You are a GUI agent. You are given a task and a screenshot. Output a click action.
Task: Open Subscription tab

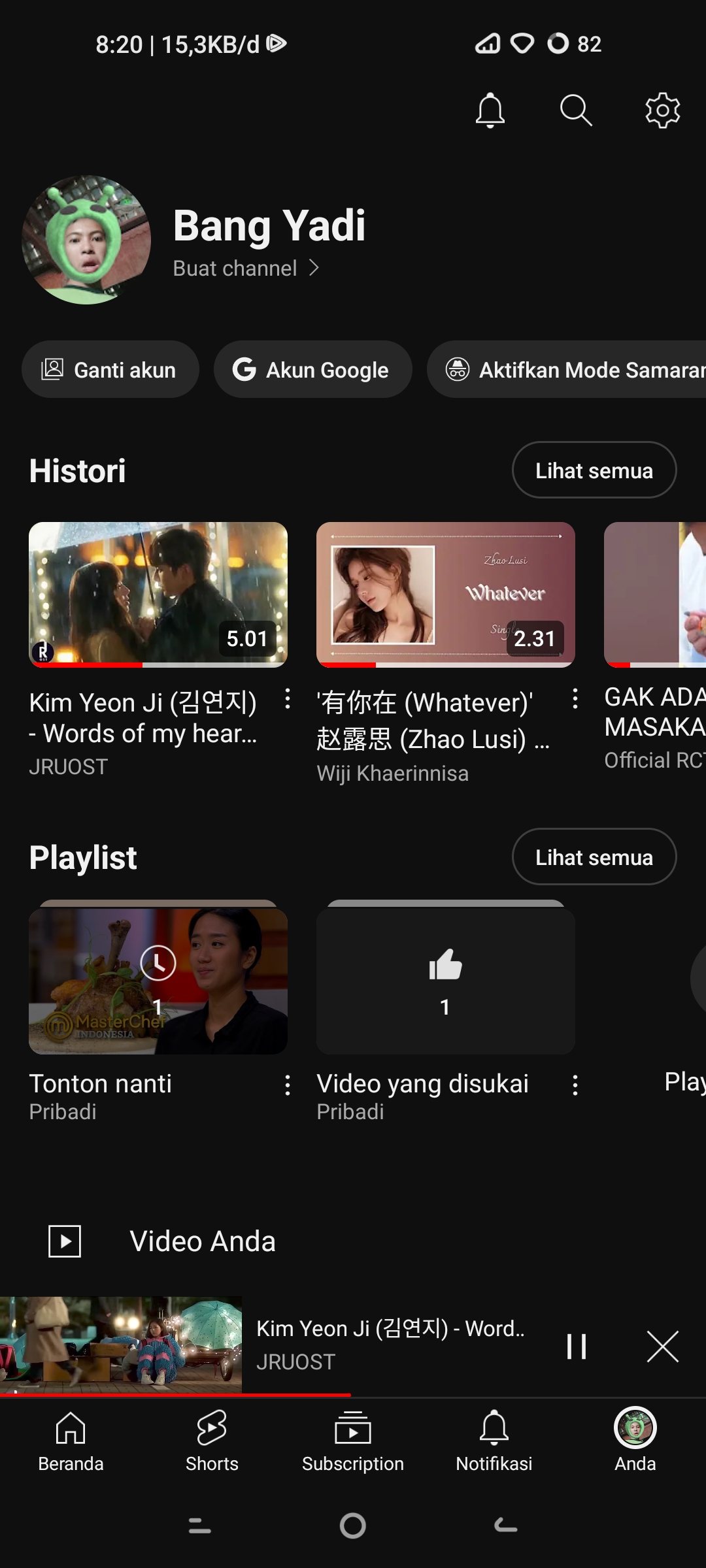click(353, 1441)
